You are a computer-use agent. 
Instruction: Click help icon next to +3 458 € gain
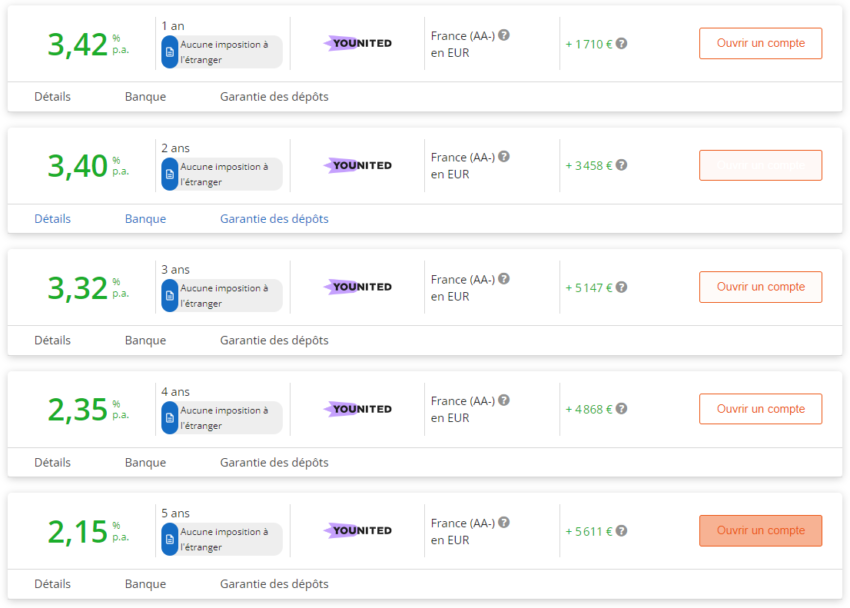(x=622, y=166)
